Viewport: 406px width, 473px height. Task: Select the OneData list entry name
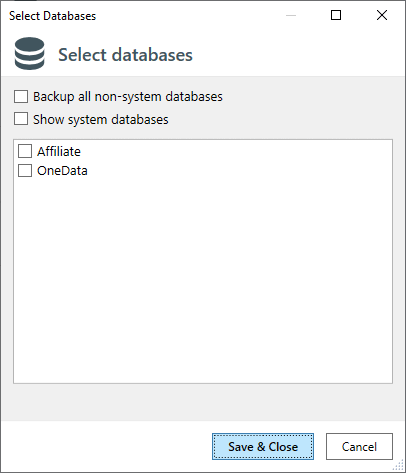pos(62,171)
